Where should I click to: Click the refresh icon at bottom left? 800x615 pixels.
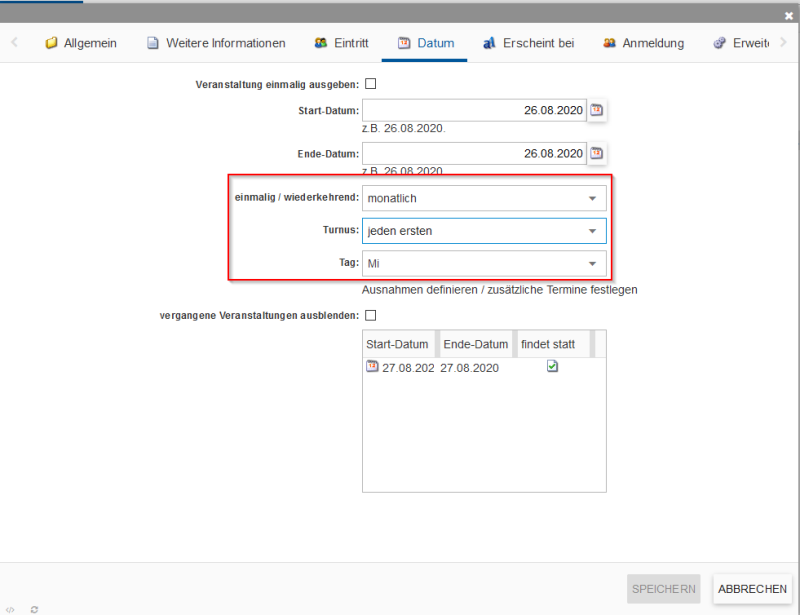[x=34, y=608]
